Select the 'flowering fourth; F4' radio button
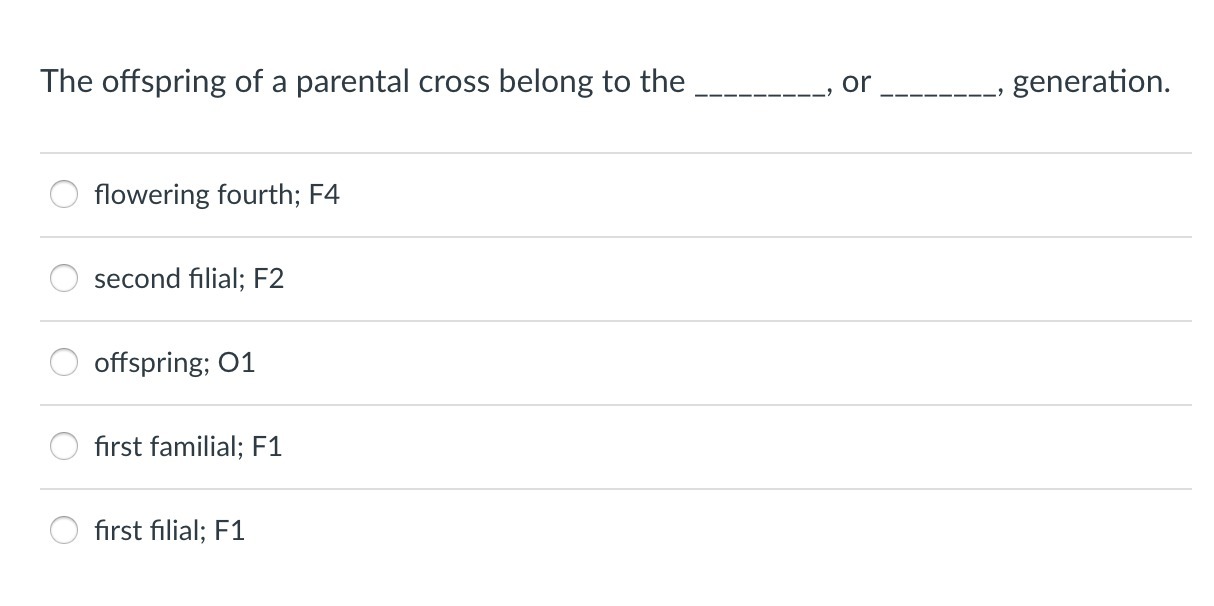 pos(66,194)
